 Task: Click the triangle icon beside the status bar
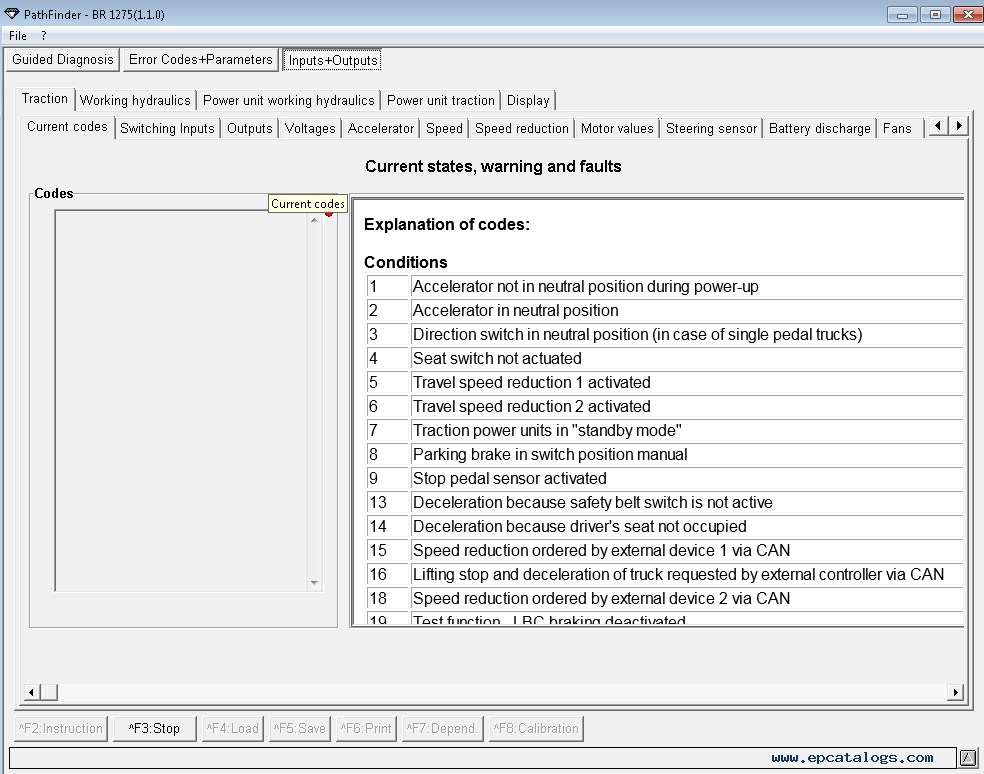(x=968, y=757)
